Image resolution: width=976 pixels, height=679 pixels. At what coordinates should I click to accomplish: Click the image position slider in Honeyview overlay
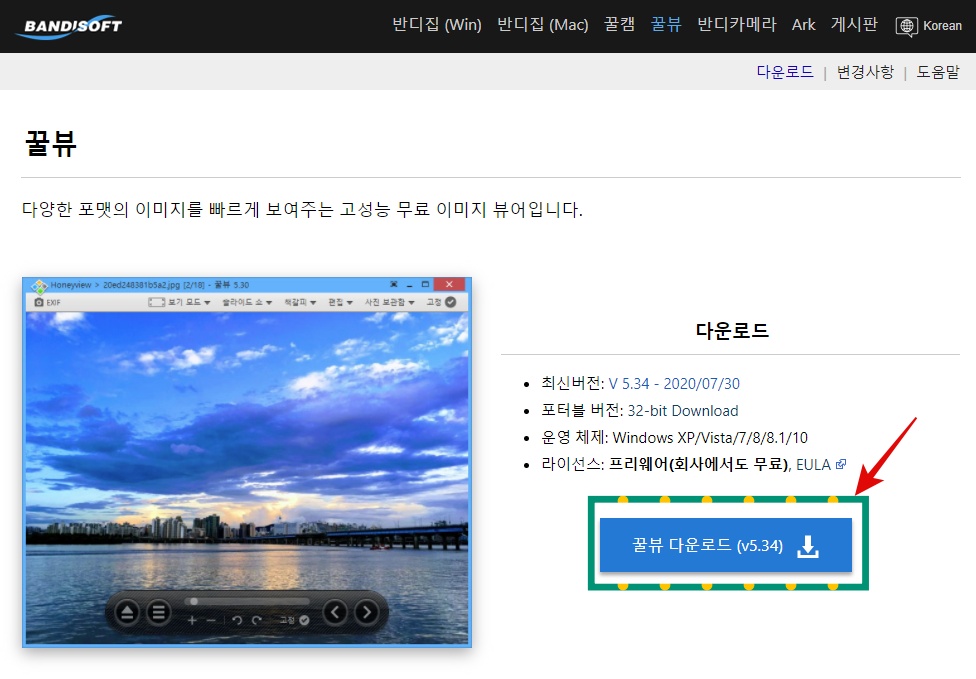247,601
